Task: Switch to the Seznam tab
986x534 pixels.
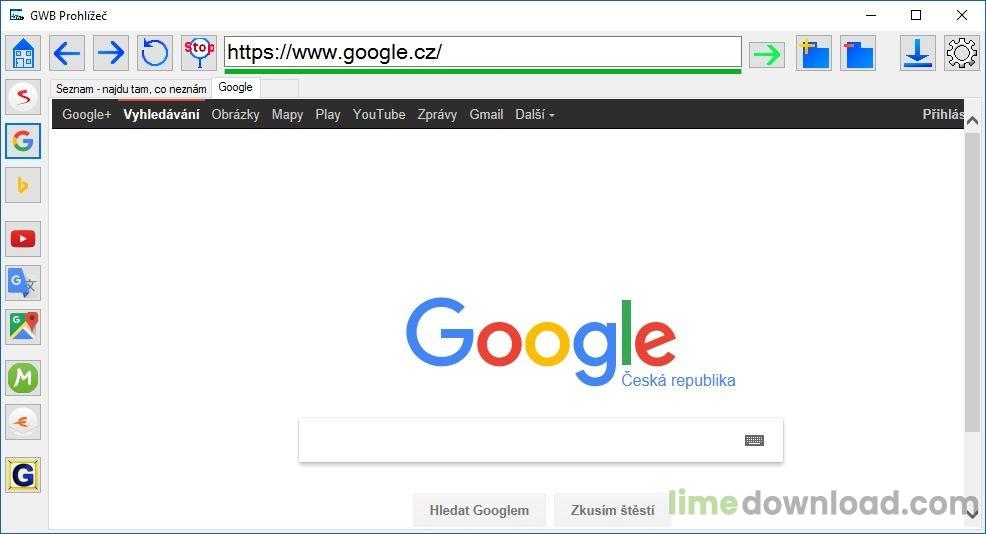Action: click(131, 89)
